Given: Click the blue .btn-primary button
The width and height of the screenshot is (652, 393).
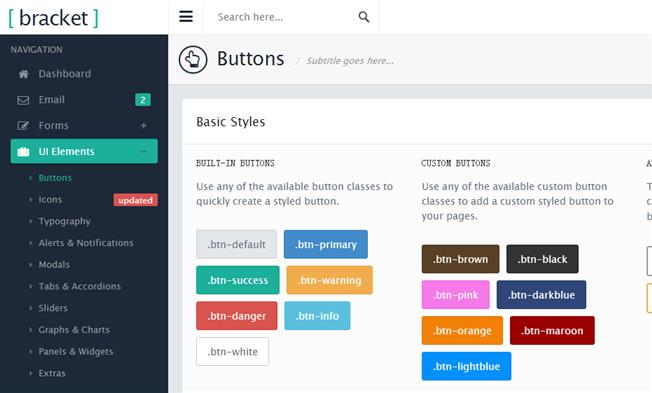Looking at the screenshot, I should click(x=326, y=245).
